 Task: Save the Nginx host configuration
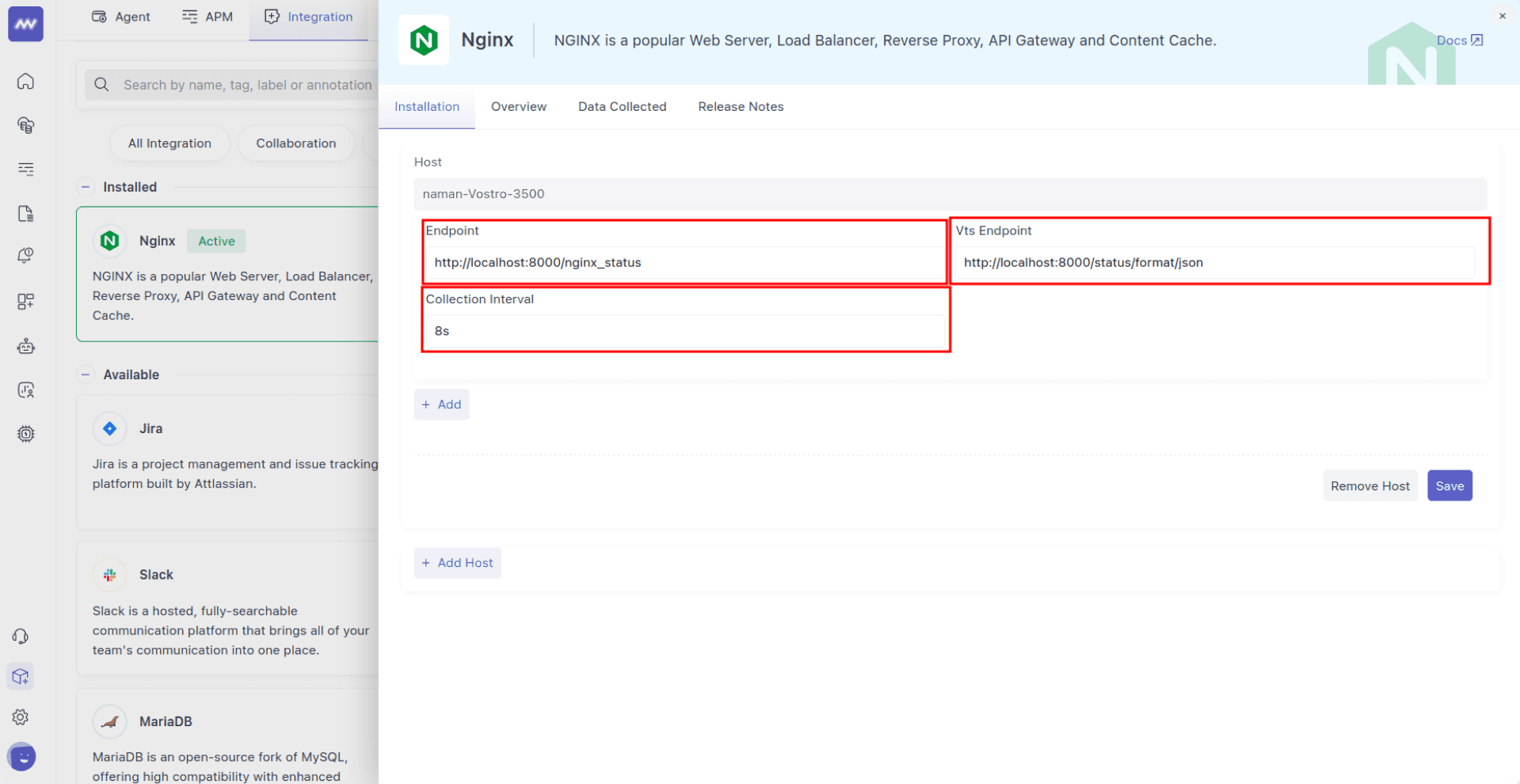1450,486
